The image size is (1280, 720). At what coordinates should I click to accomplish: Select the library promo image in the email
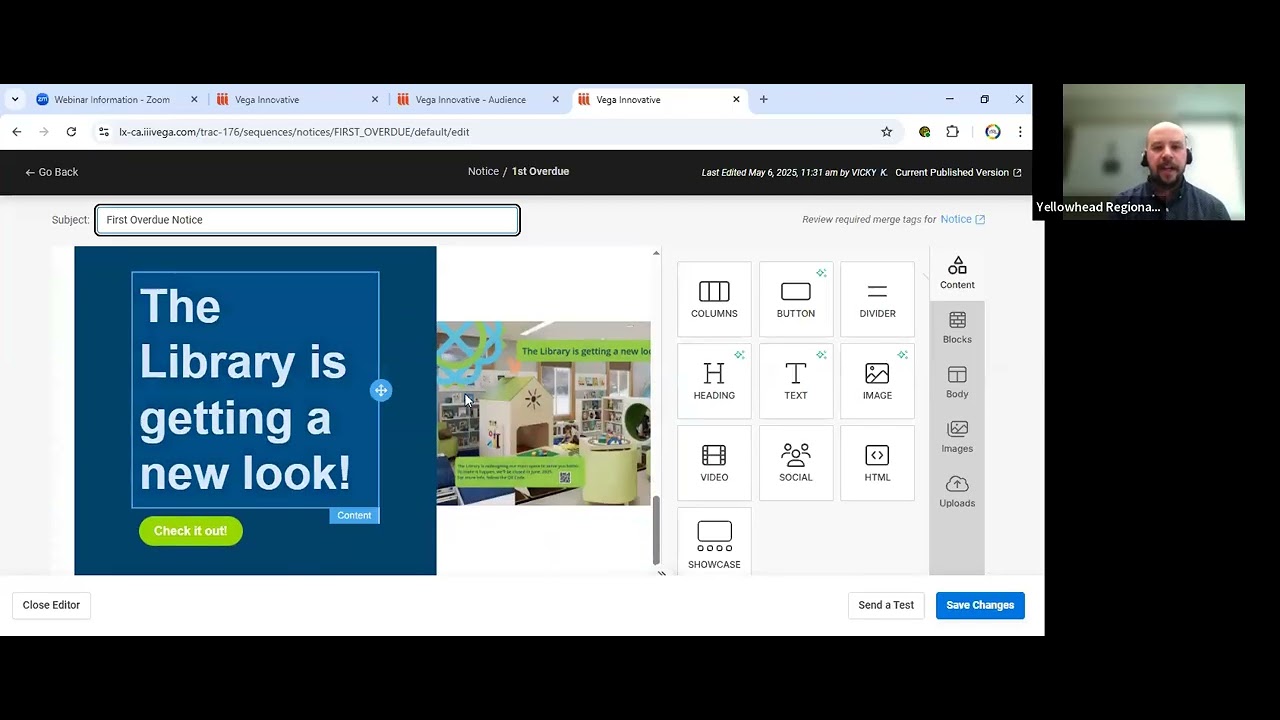coord(544,413)
